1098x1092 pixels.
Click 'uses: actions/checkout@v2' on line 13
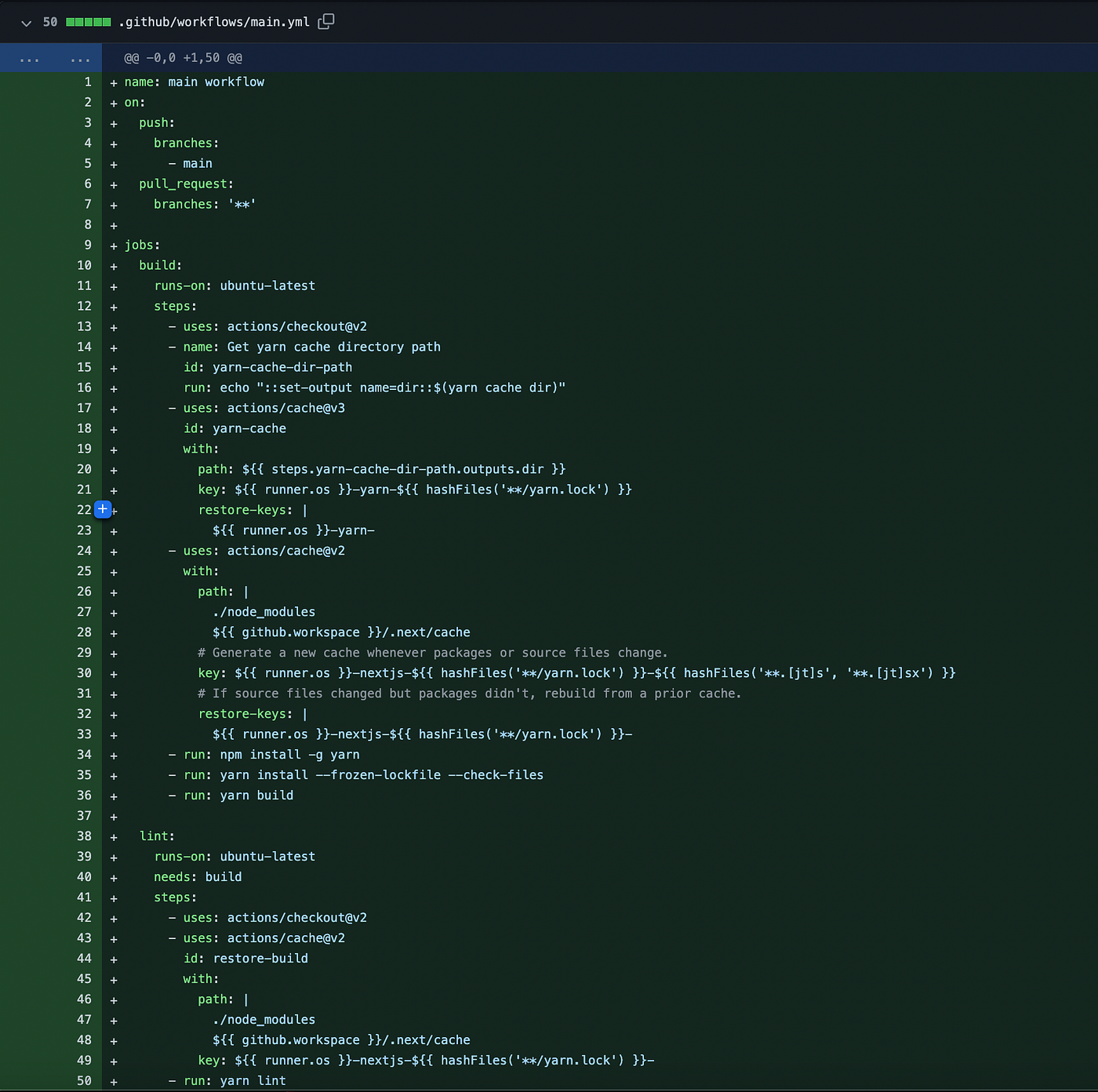275,326
